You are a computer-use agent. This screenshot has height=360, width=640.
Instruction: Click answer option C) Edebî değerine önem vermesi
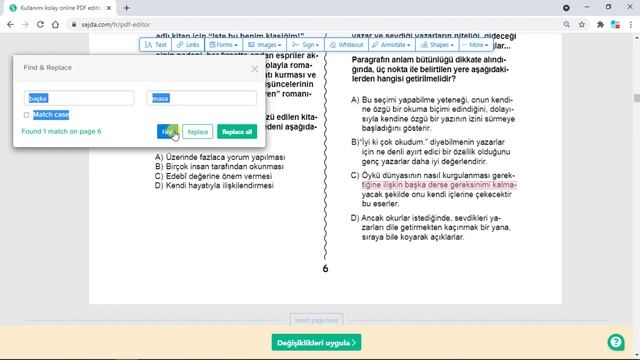pos(213,176)
